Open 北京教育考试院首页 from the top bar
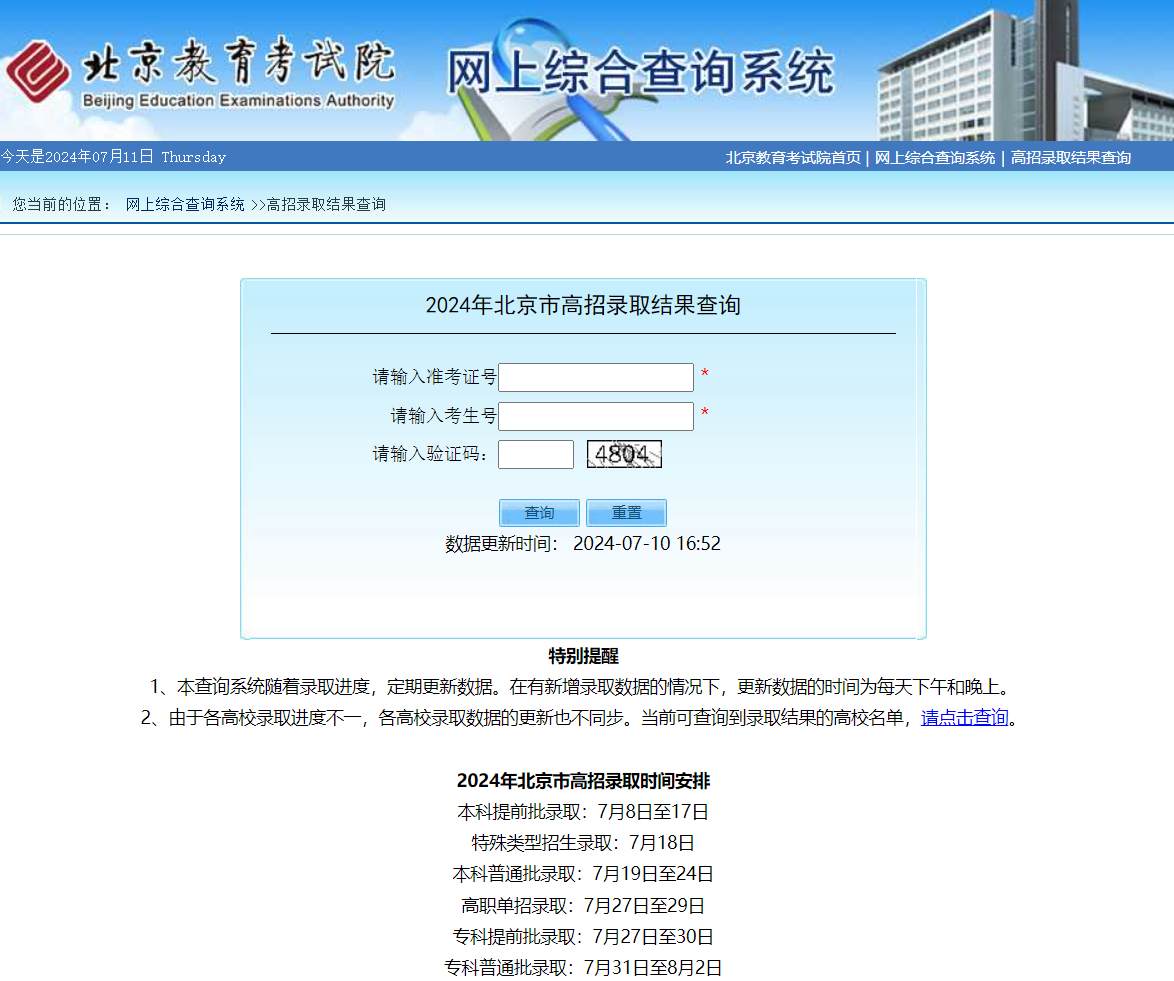The width and height of the screenshot is (1174, 981). pyautogui.click(x=792, y=157)
